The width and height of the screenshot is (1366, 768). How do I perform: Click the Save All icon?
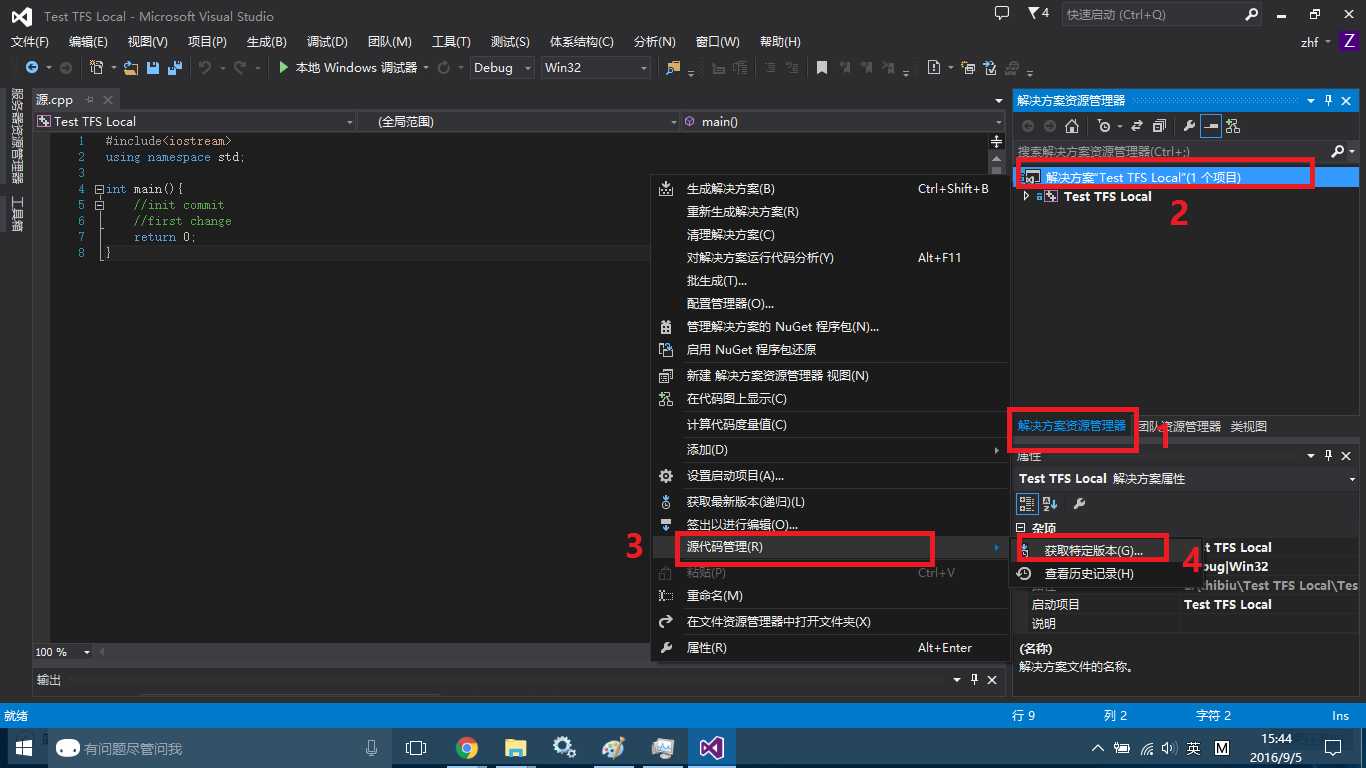pos(174,68)
